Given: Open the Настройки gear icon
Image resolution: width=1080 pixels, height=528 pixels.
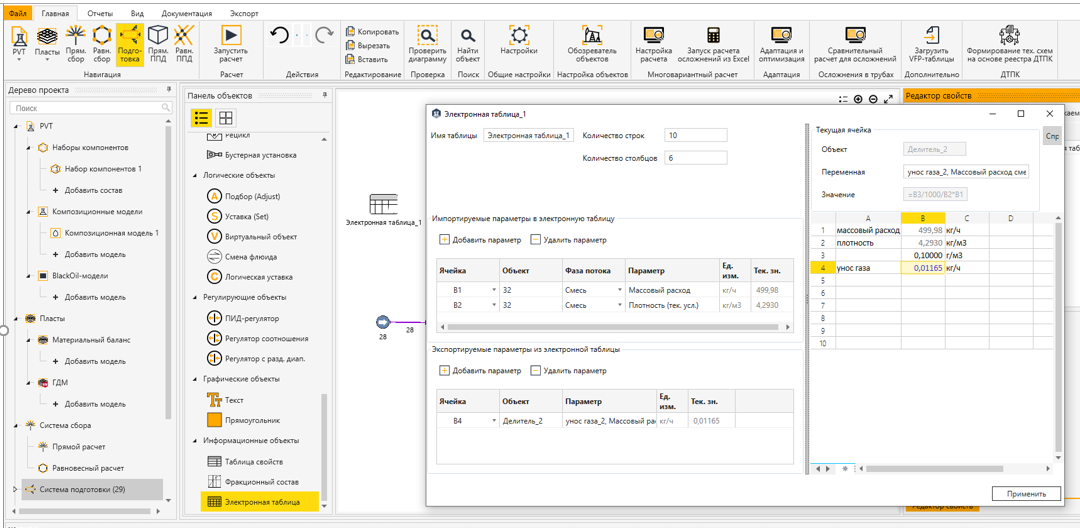Looking at the screenshot, I should 519,34.
